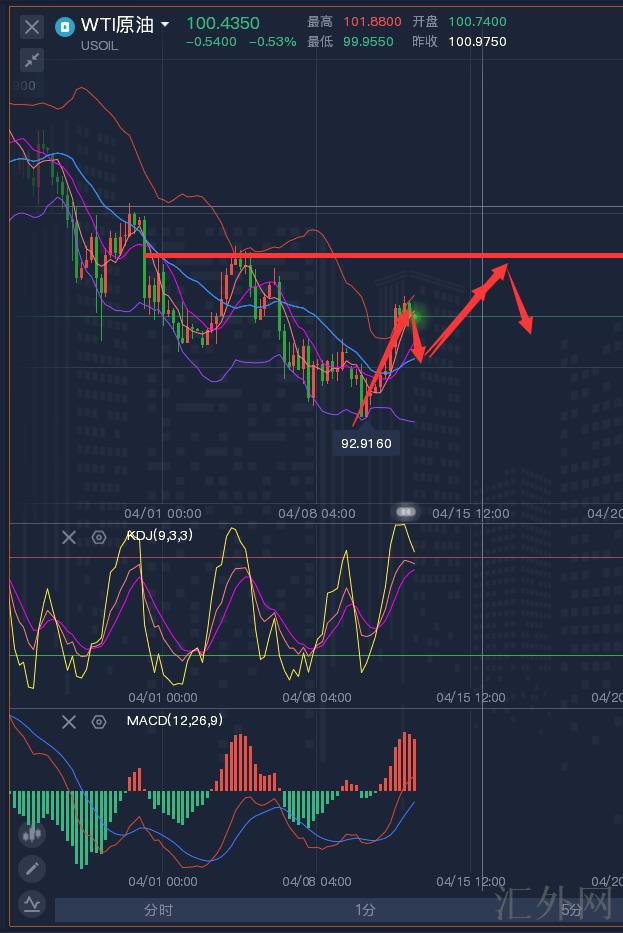Select the time-axis scroll handle on main chart
This screenshot has height=933, width=623.
[405, 512]
